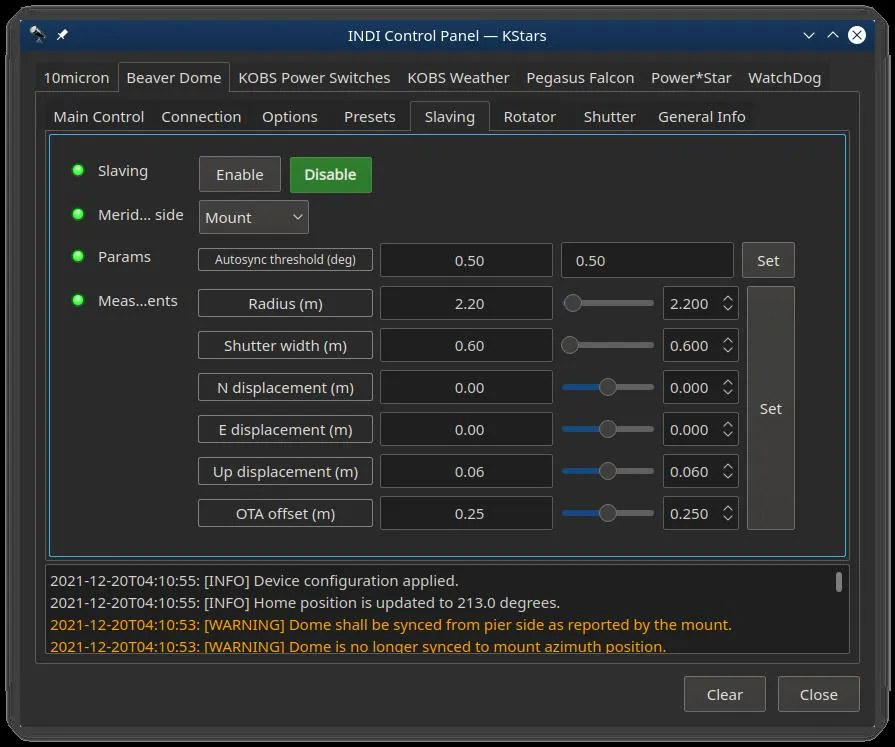Adjust the N displacement stepper arrows
This screenshot has height=747, width=895.
[x=727, y=387]
